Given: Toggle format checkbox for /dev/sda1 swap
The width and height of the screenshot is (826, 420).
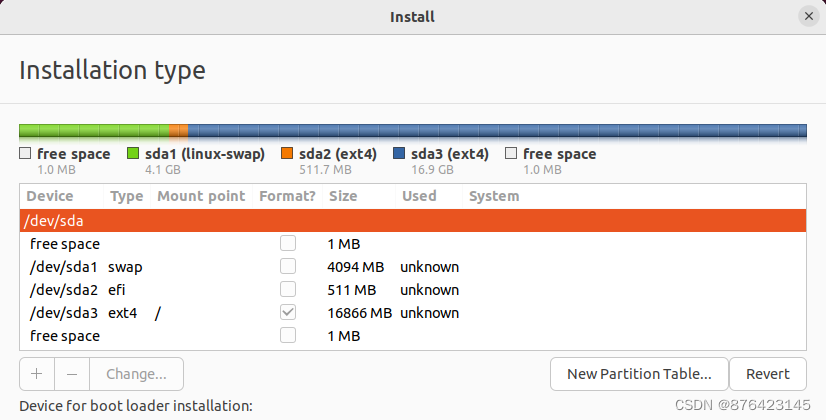Looking at the screenshot, I should click(288, 266).
